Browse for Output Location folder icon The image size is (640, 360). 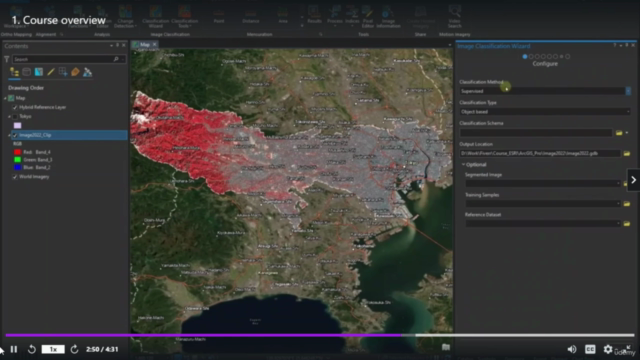click(x=627, y=153)
